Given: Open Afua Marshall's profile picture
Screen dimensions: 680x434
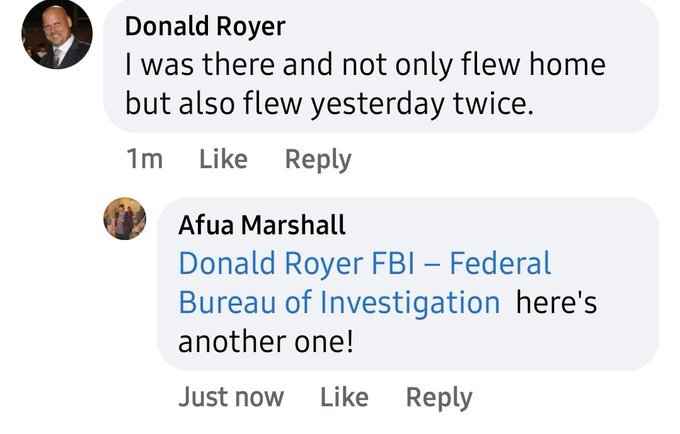Looking at the screenshot, I should click(x=124, y=218).
